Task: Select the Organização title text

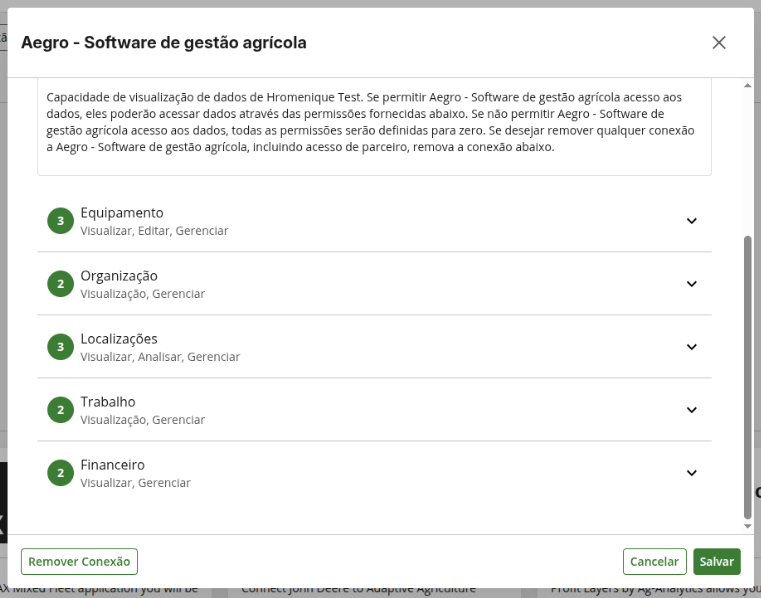Action: point(119,276)
